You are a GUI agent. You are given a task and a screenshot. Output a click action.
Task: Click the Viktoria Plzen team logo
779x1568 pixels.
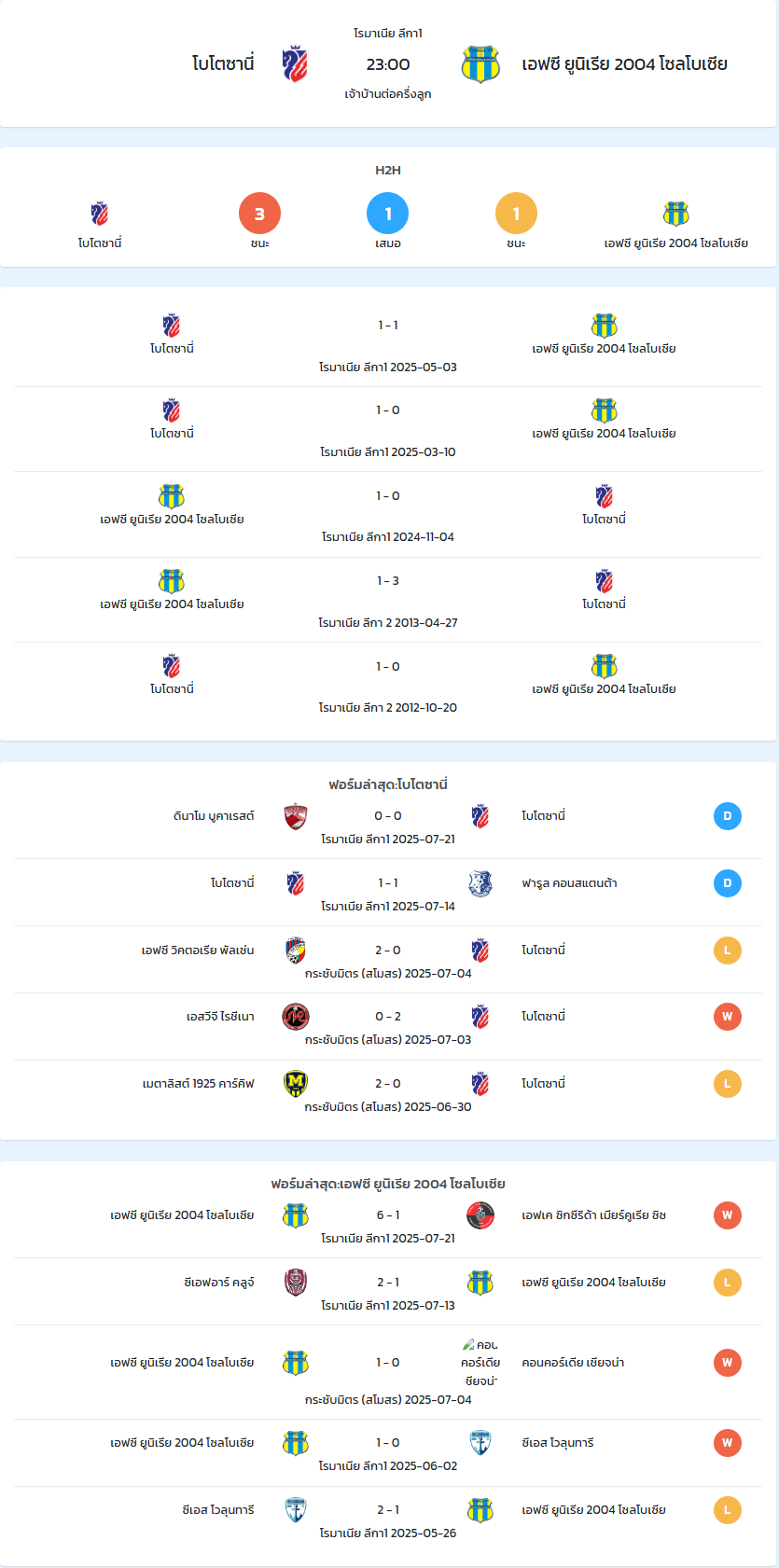[x=296, y=951]
